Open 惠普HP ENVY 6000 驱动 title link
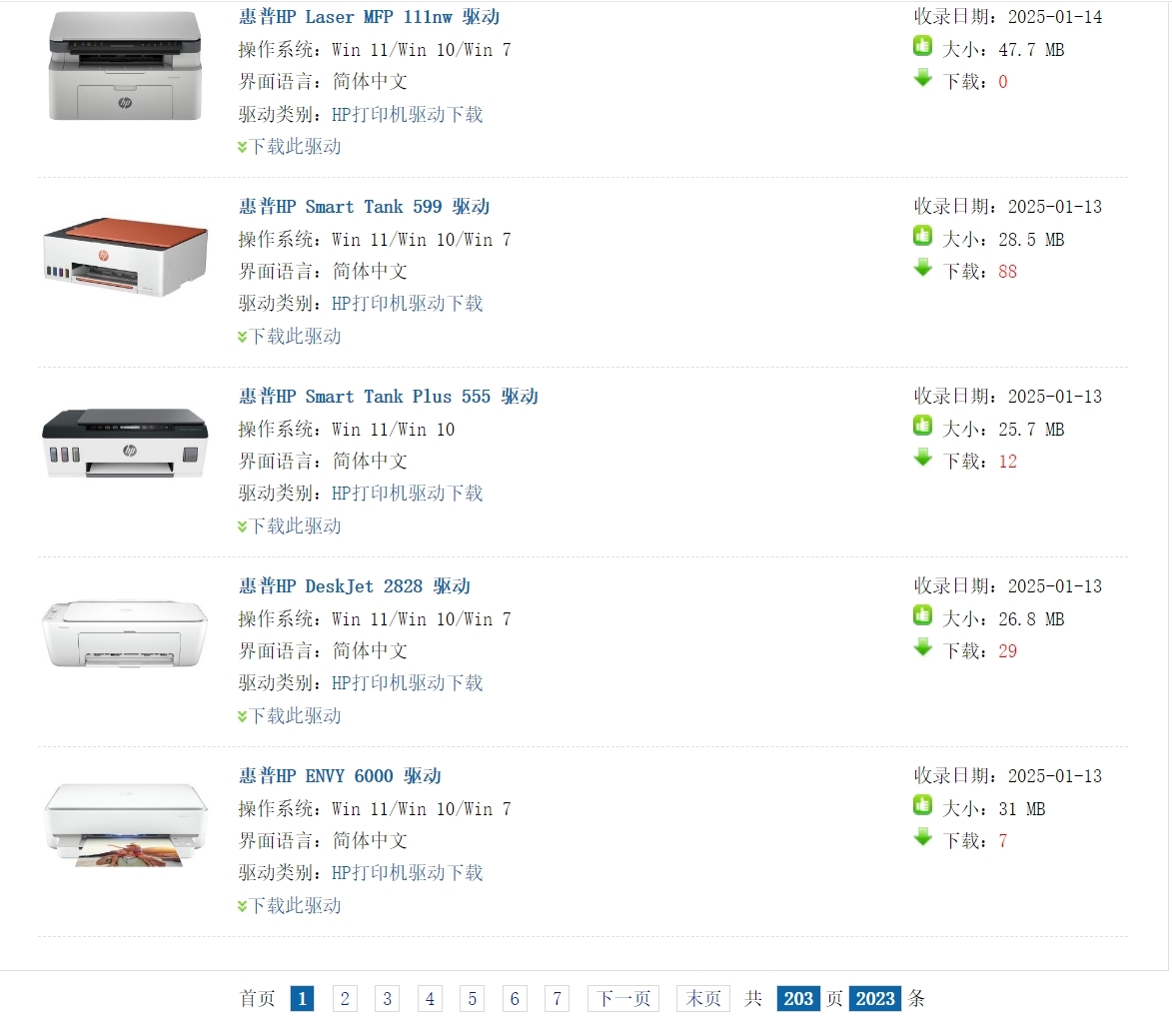The width and height of the screenshot is (1172, 1036). (340, 776)
